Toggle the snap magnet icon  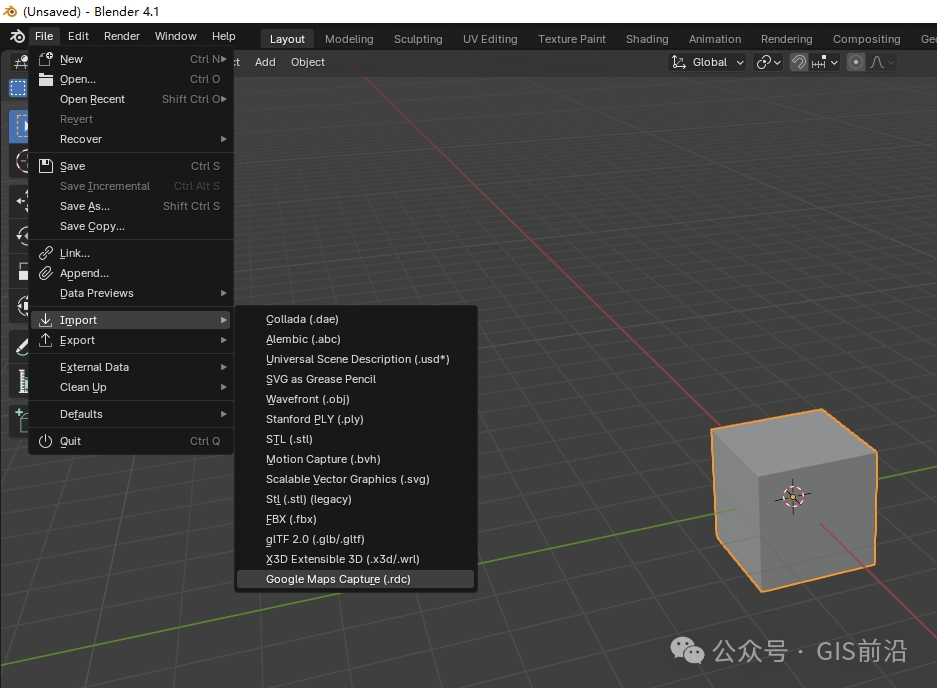tap(799, 62)
